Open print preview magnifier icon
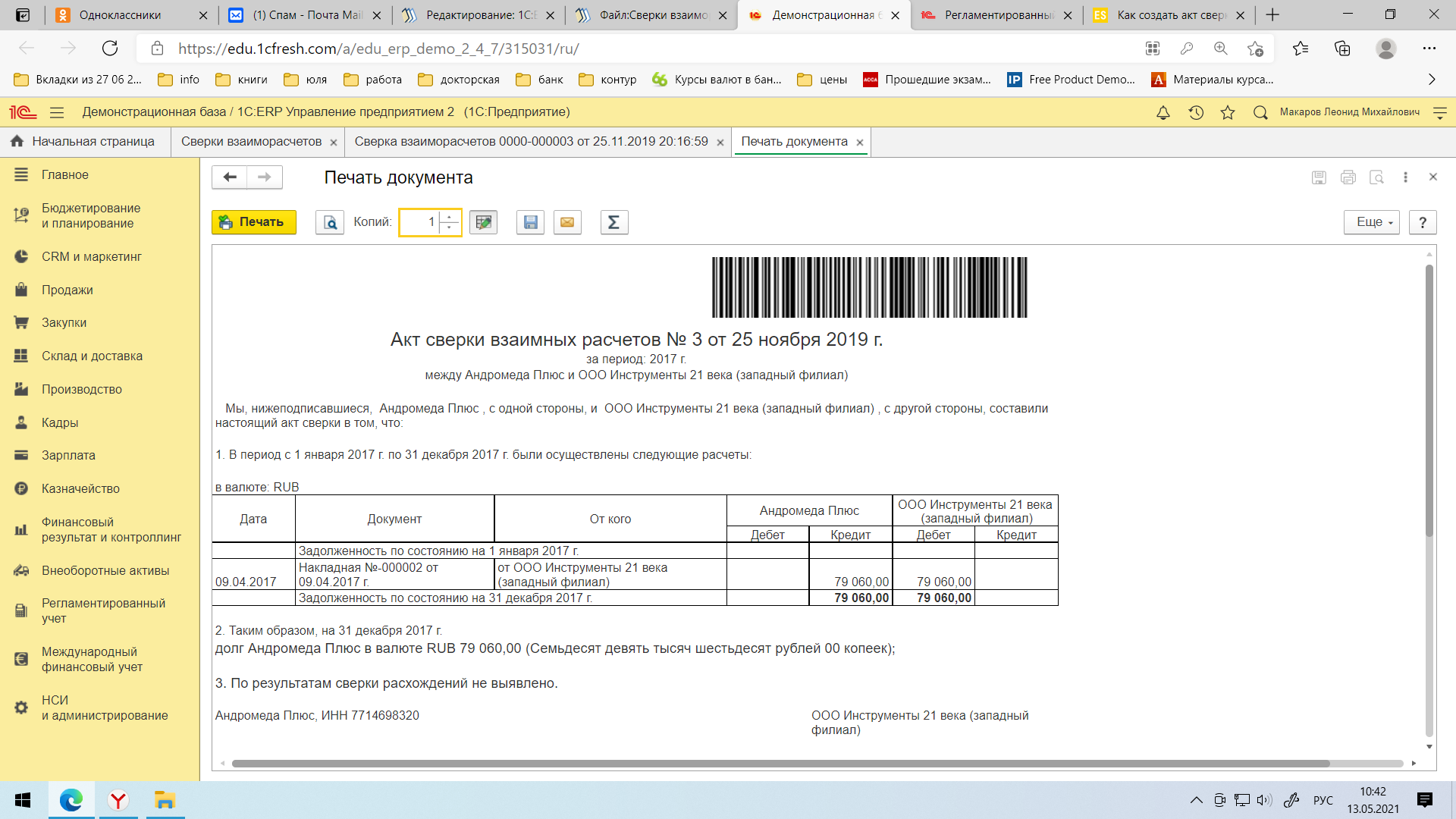1456x819 pixels. (x=330, y=222)
